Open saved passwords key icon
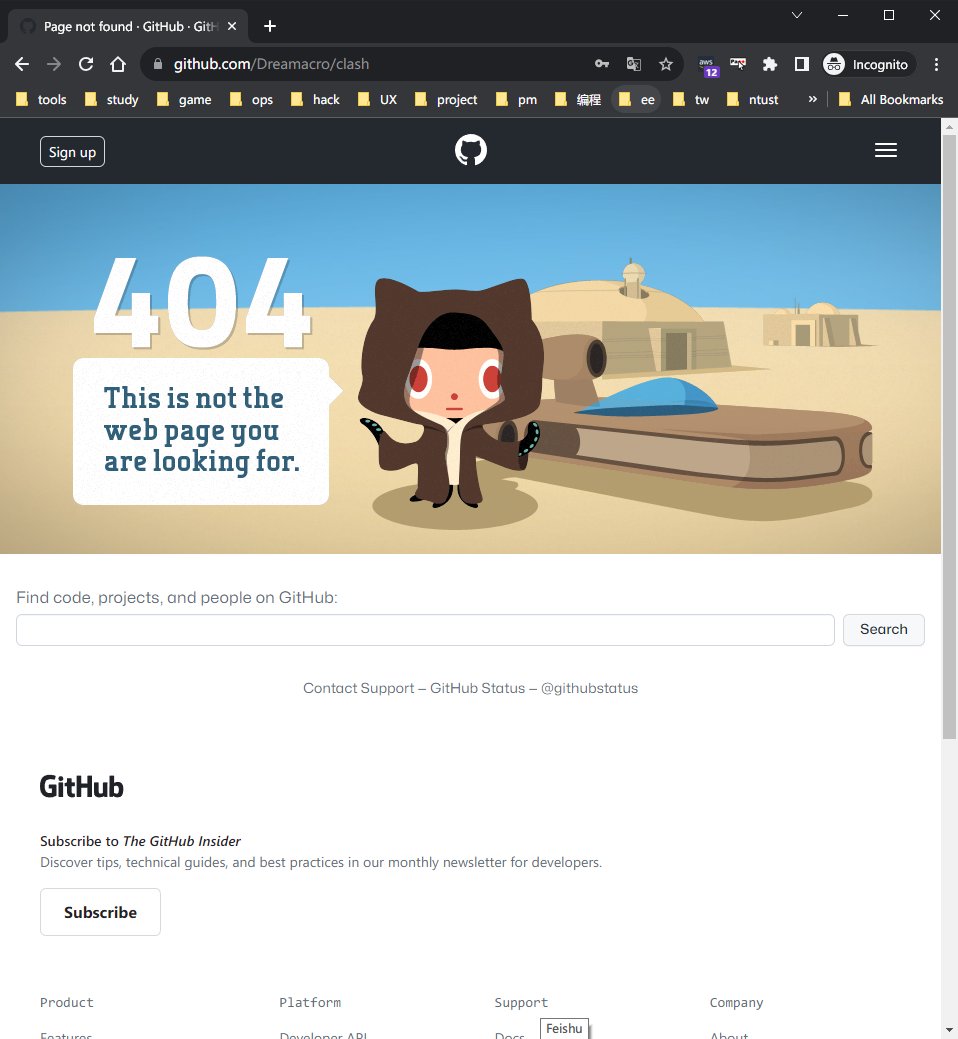Image resolution: width=958 pixels, height=1039 pixels. pyautogui.click(x=602, y=64)
